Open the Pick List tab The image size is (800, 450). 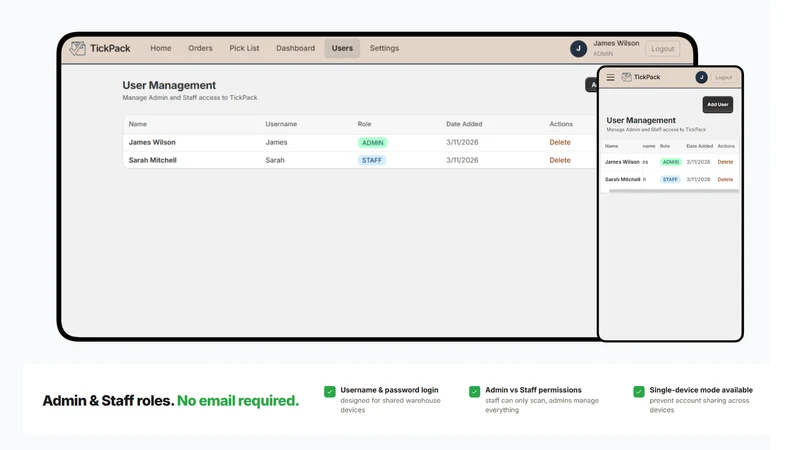click(244, 48)
